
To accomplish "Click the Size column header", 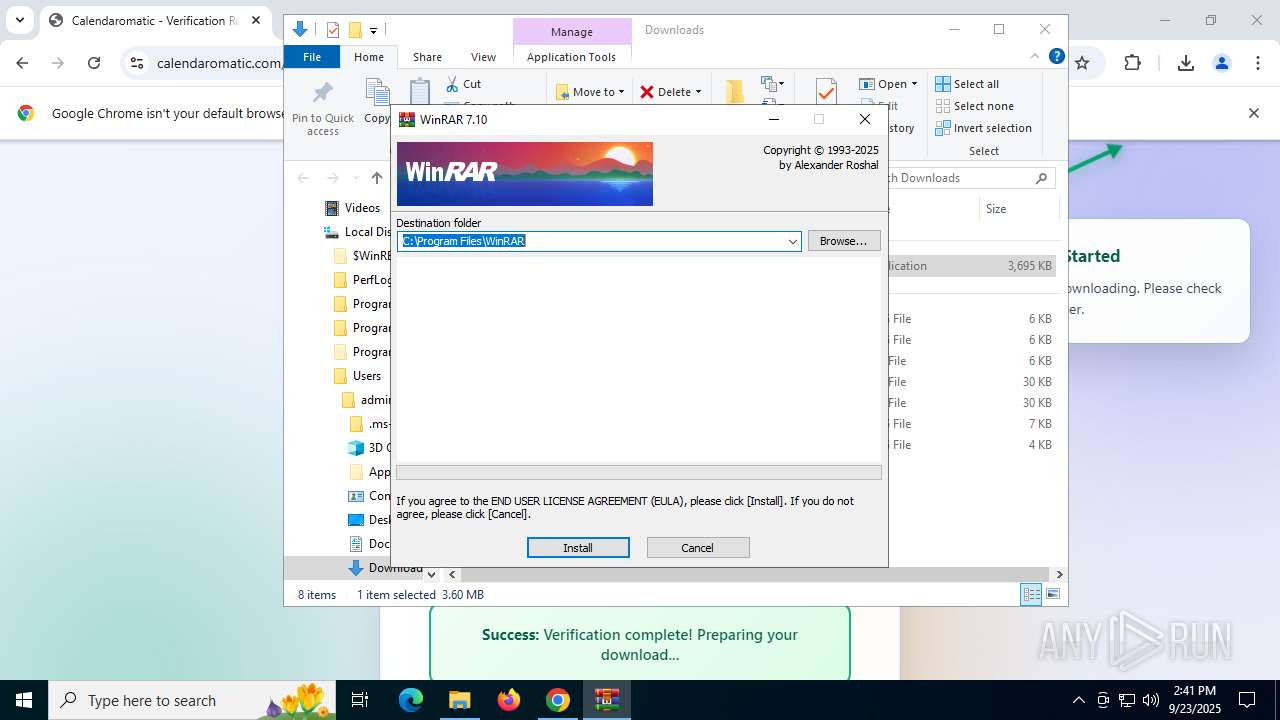I will [1017, 209].
